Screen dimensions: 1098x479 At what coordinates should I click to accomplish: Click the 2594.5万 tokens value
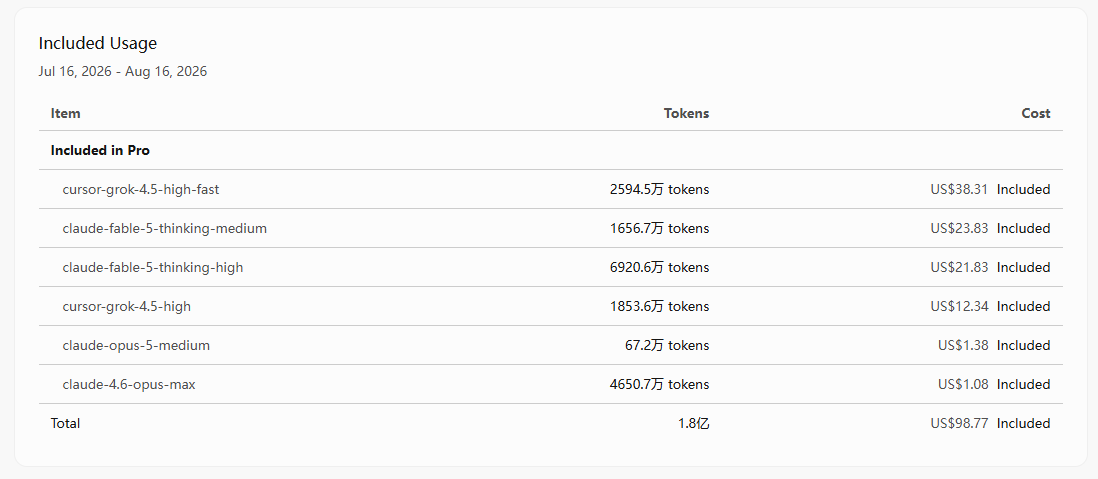[x=660, y=189]
